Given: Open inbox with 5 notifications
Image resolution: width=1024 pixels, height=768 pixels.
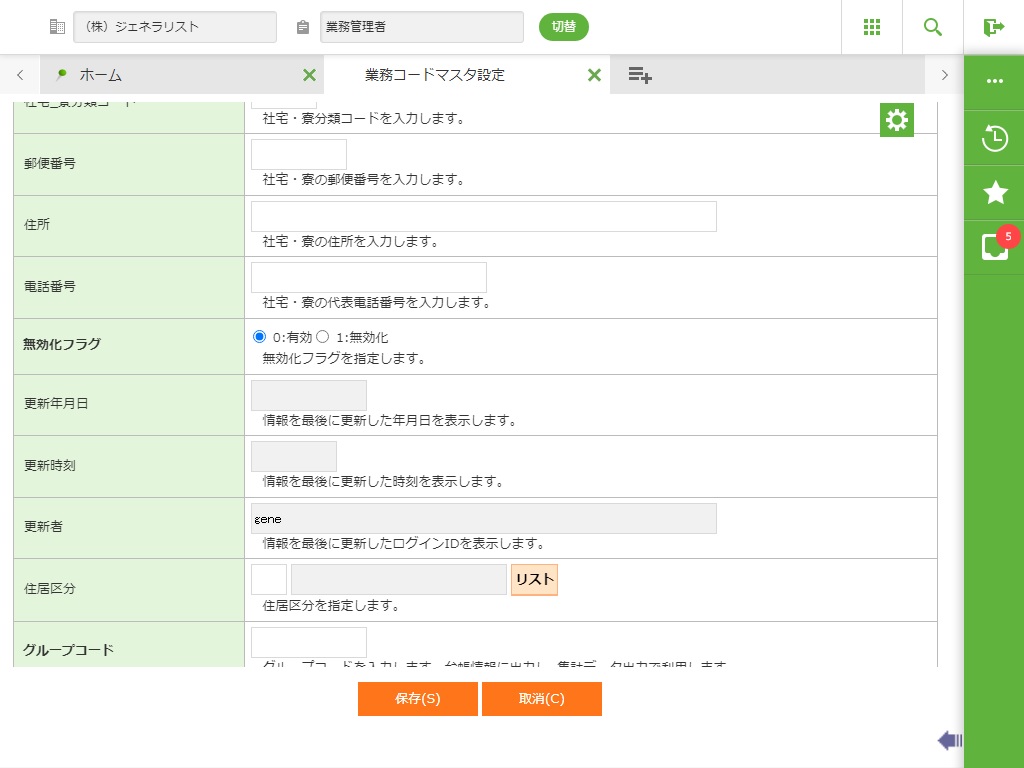Looking at the screenshot, I should point(995,247).
